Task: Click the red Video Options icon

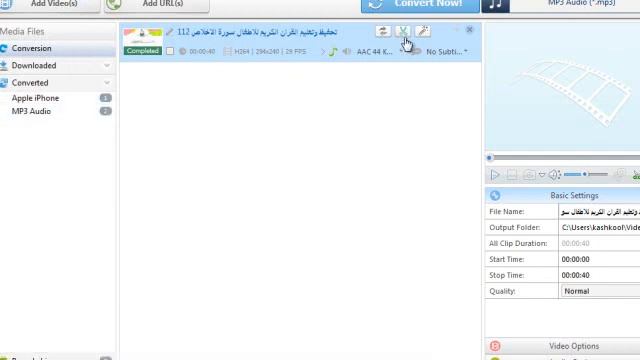Action: tap(495, 346)
